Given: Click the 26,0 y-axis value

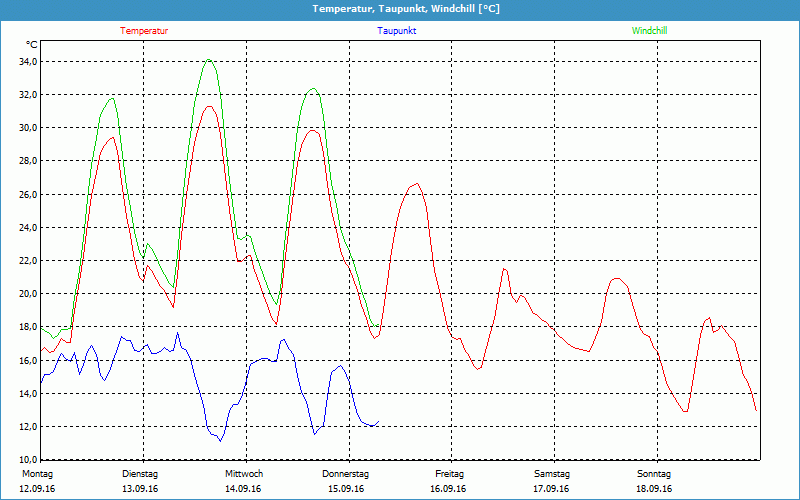Looking at the screenshot, I should click(x=28, y=194).
